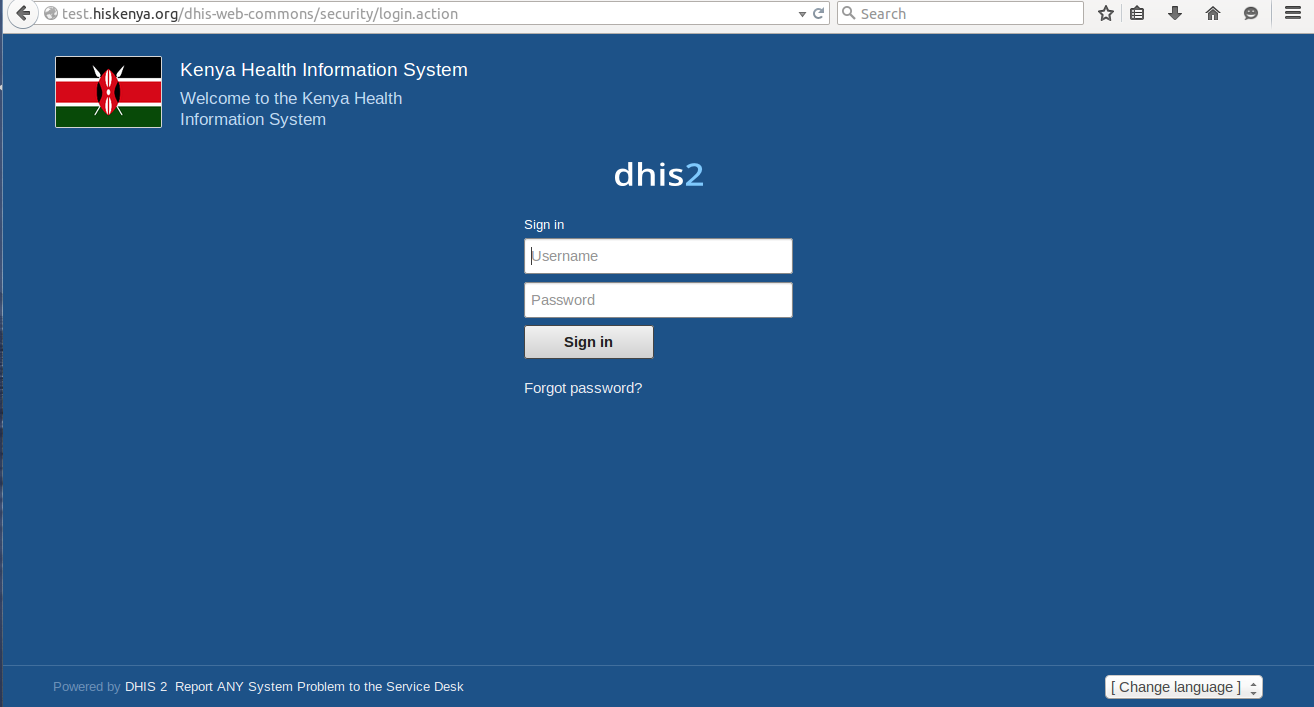The image size is (1314, 707).
Task: Click the Kenya flag image
Action: click(108, 92)
